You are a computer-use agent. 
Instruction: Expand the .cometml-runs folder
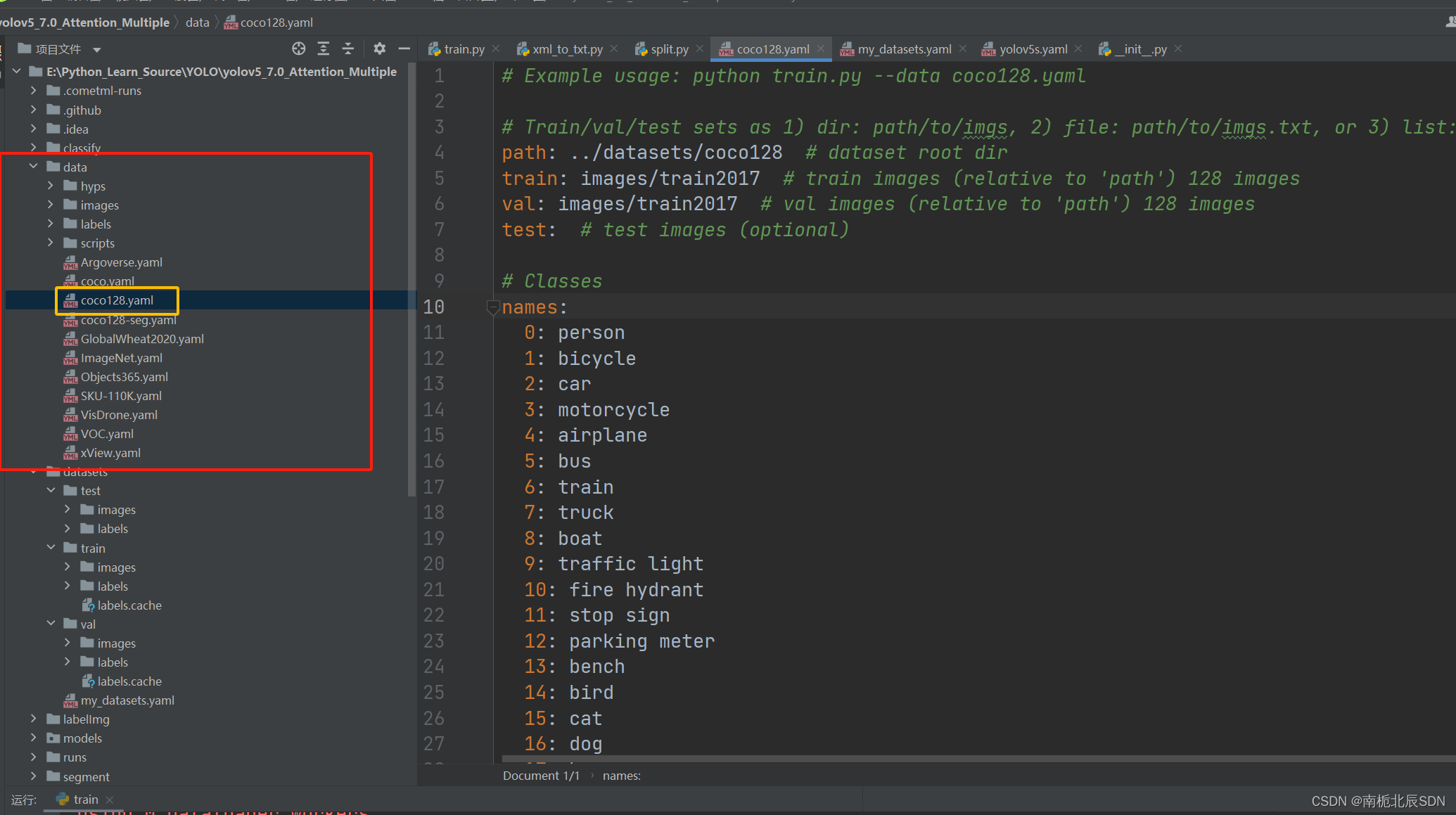click(33, 90)
